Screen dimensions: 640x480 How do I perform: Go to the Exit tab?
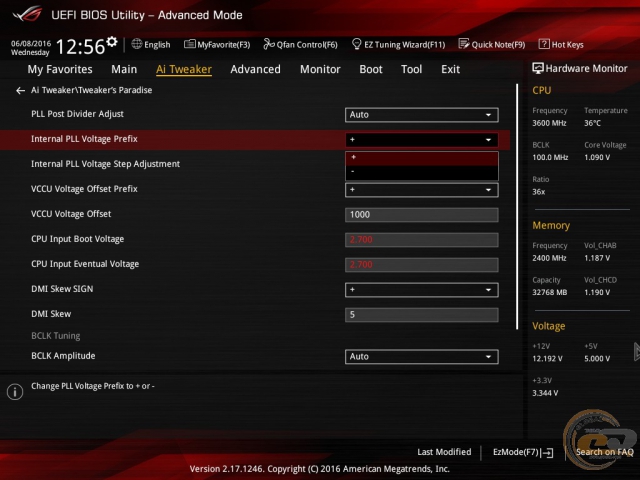(x=450, y=69)
